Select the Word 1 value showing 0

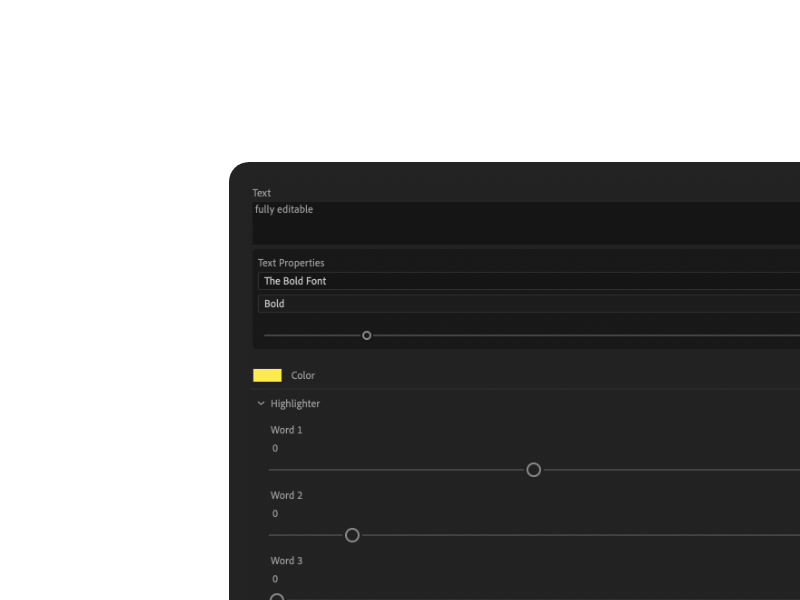point(275,448)
